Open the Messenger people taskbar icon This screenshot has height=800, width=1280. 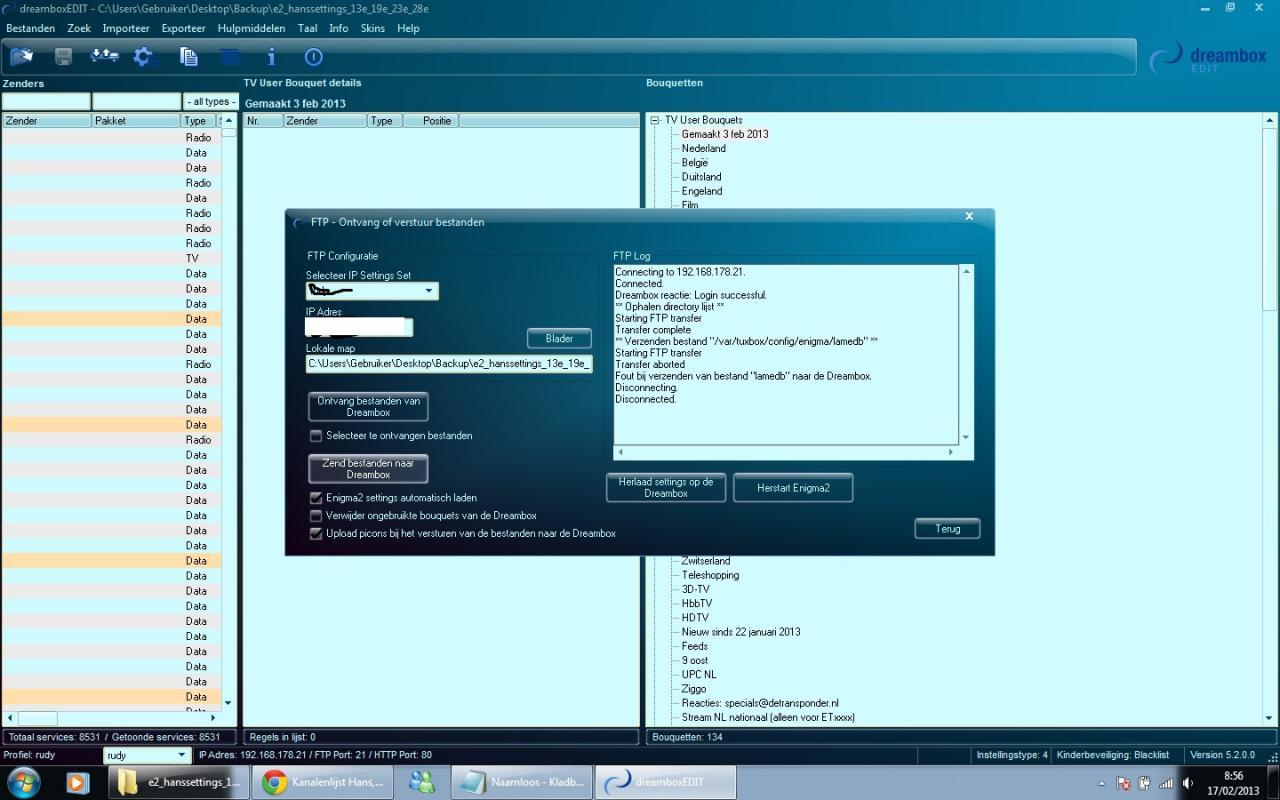tap(422, 782)
